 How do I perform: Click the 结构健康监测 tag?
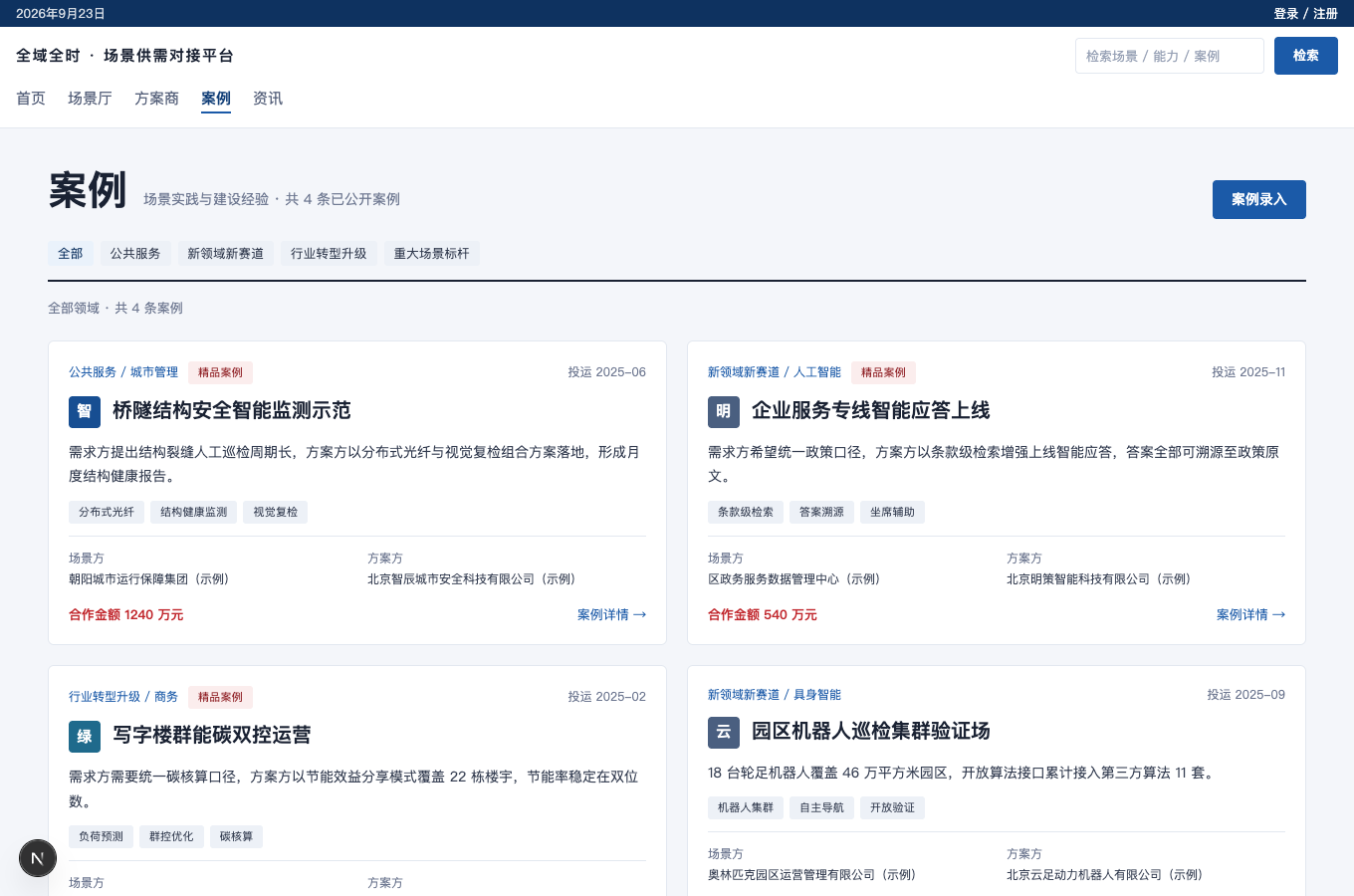pyautogui.click(x=194, y=512)
